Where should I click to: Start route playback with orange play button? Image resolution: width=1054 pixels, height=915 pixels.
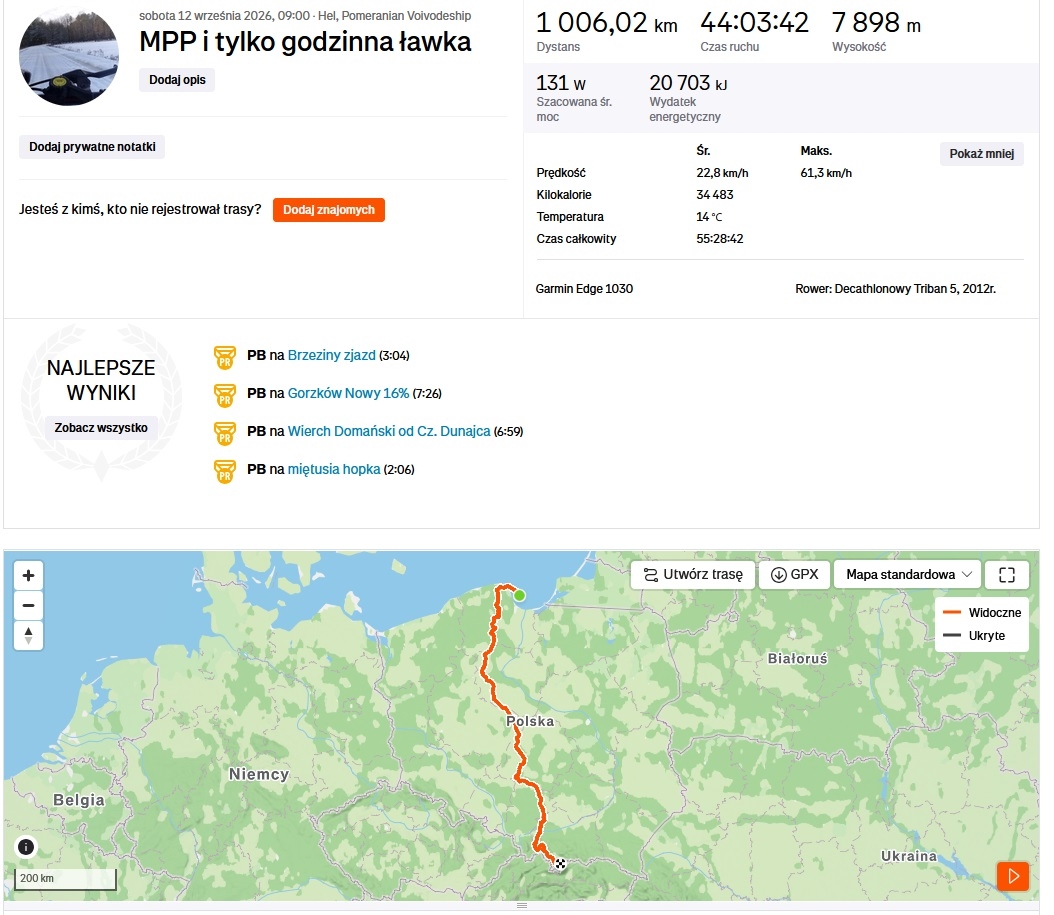(1013, 876)
